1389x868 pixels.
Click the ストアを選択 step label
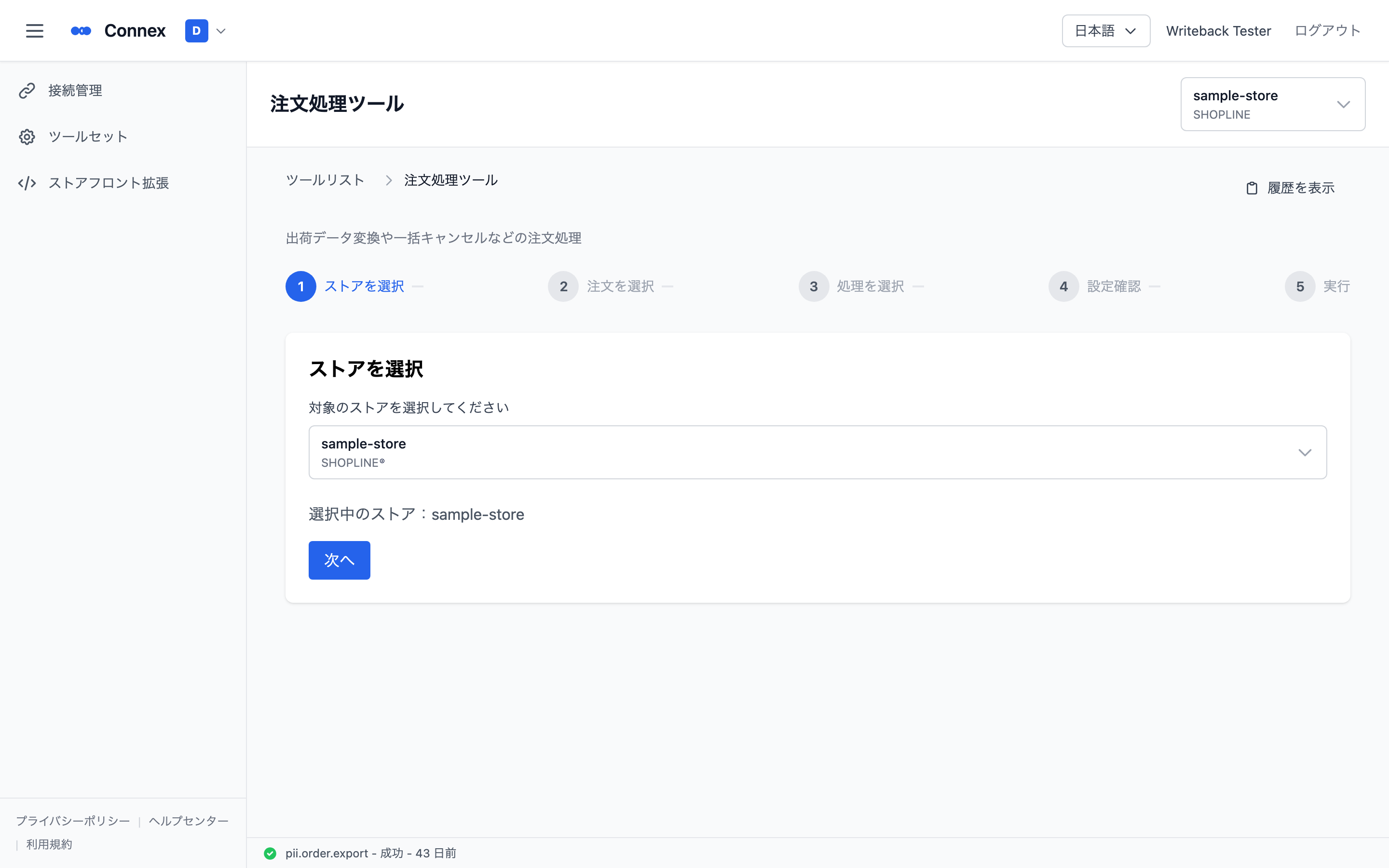364,286
